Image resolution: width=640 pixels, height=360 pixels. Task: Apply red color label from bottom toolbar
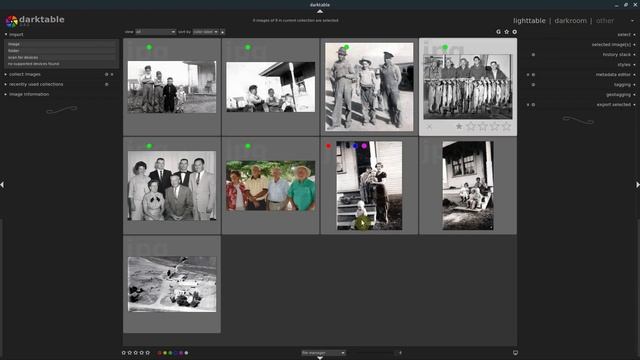pos(160,353)
